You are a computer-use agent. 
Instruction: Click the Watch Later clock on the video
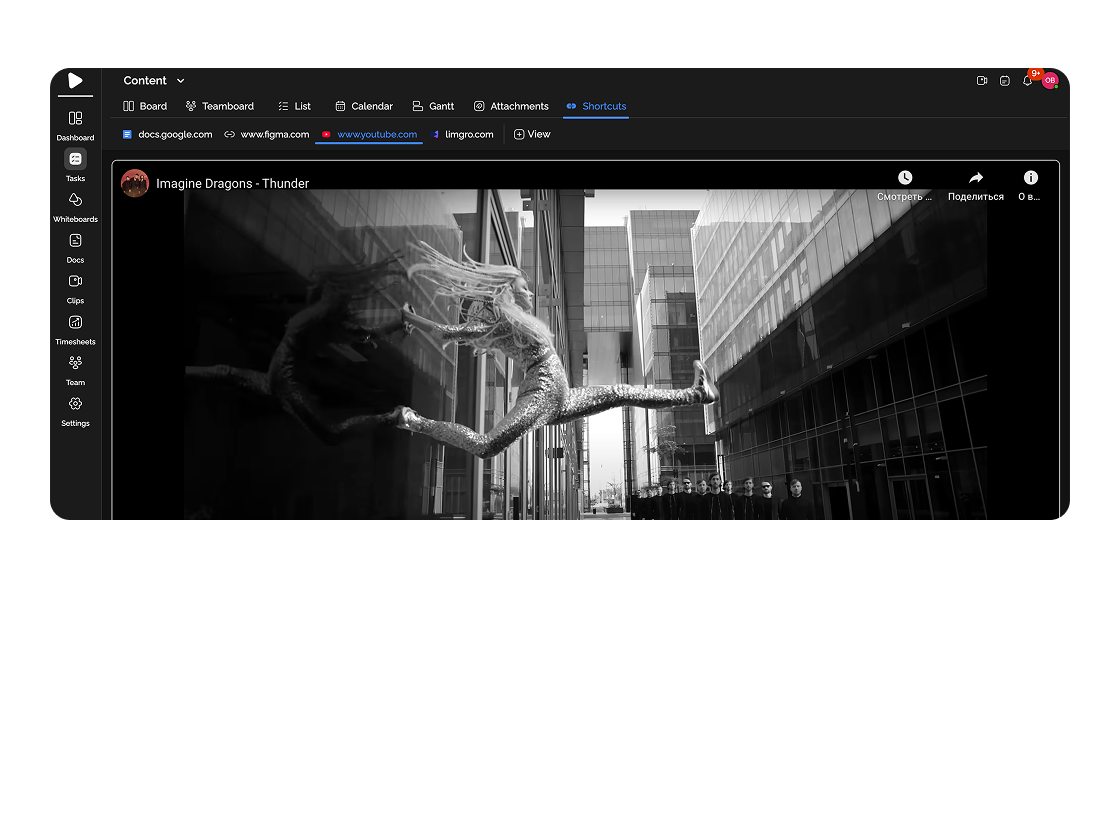click(905, 177)
